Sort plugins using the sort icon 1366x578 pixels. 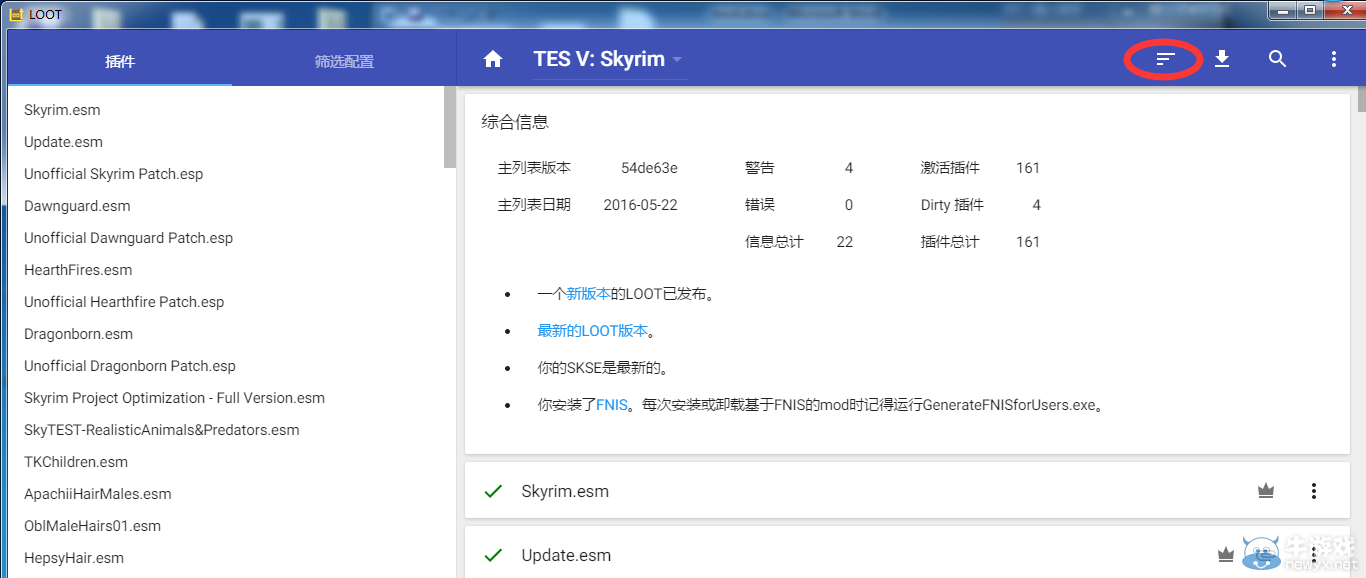1165,59
